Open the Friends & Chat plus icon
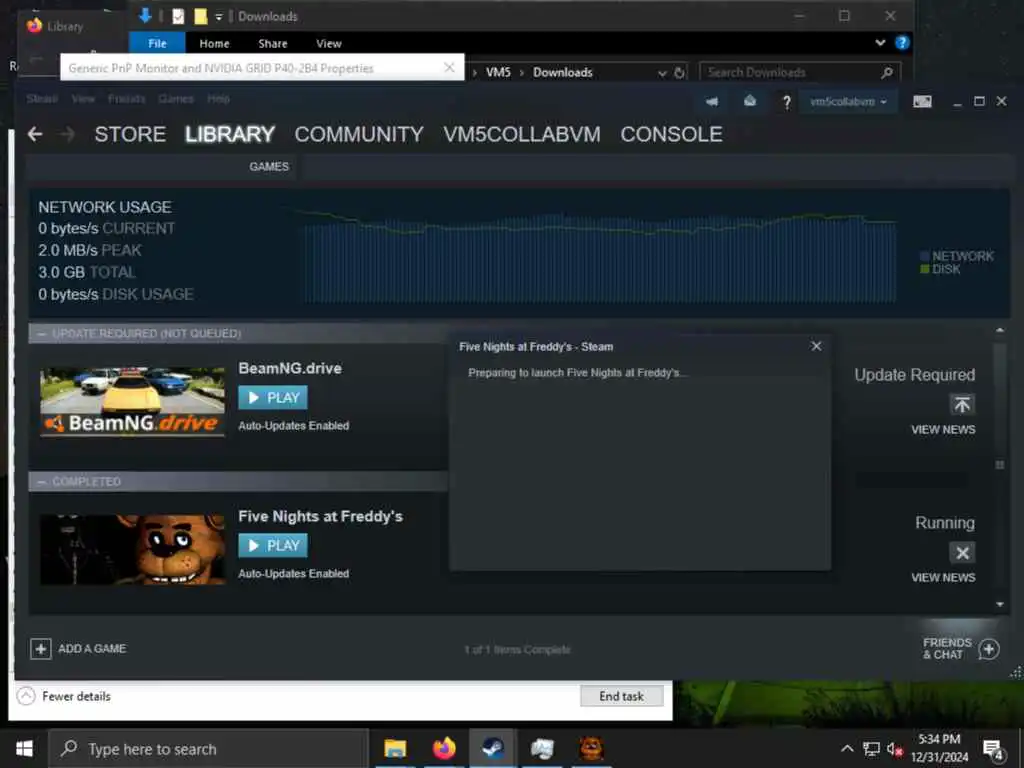The height and width of the screenshot is (768, 1024). [x=989, y=649]
